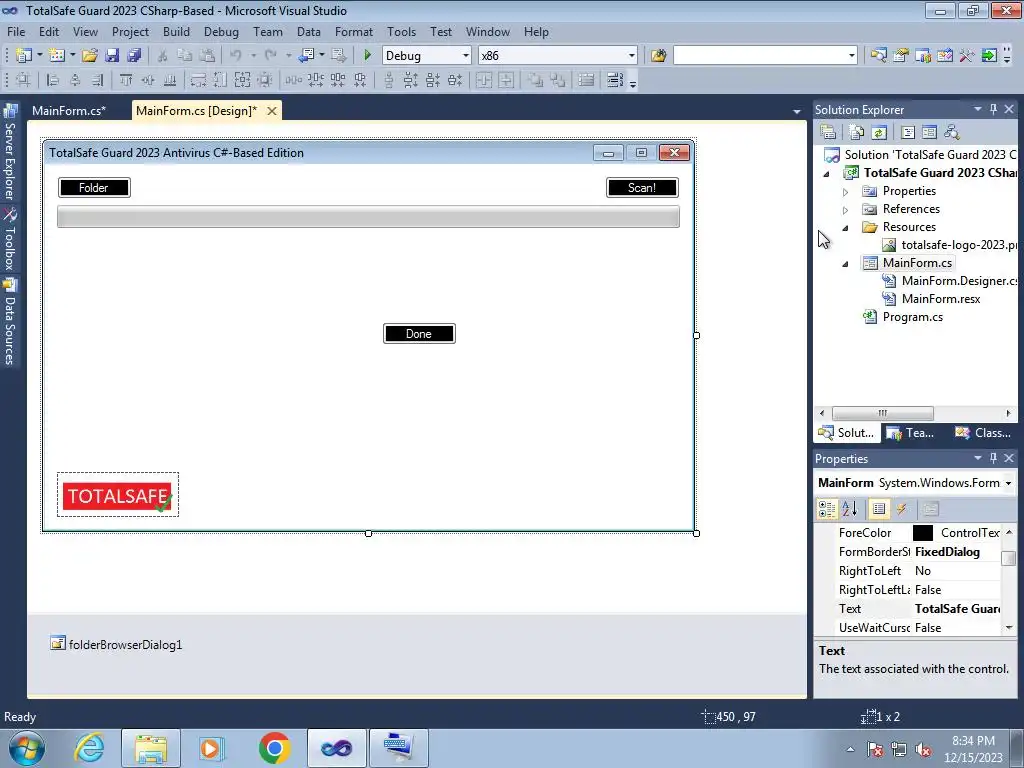Click Show All Files in Solution Explorer
Image resolution: width=1024 pixels, height=768 pixels.
coord(857,132)
